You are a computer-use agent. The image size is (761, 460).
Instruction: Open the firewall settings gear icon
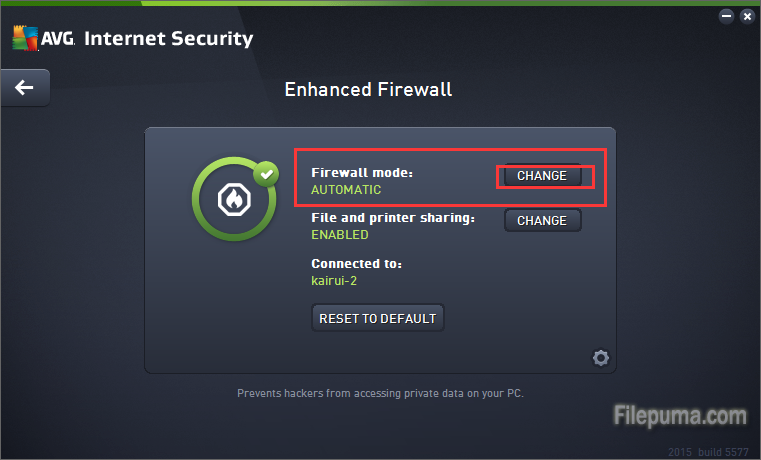[600, 357]
